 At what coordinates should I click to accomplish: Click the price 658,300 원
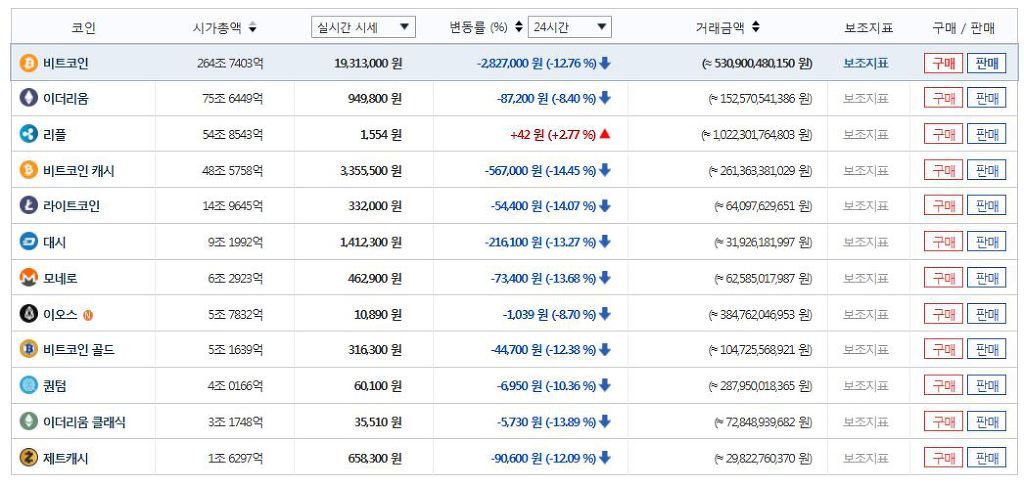(x=376, y=458)
